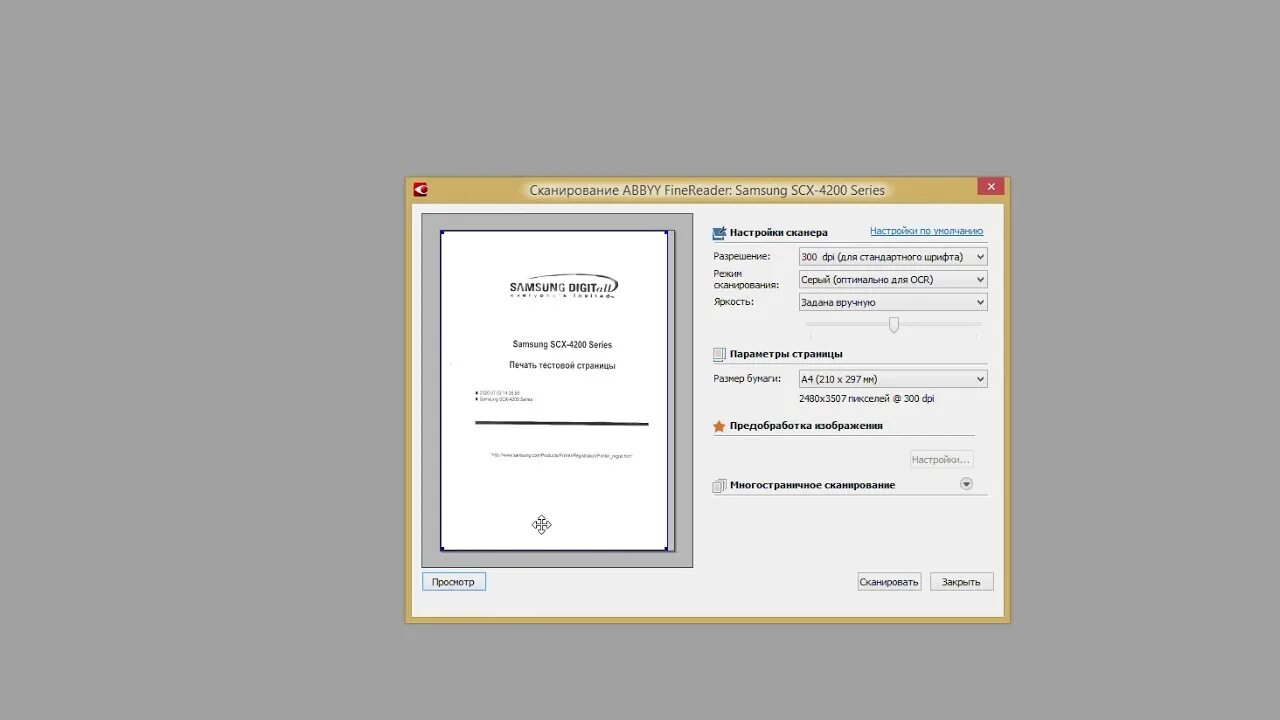Click the Просмотр preview button

coord(454,582)
